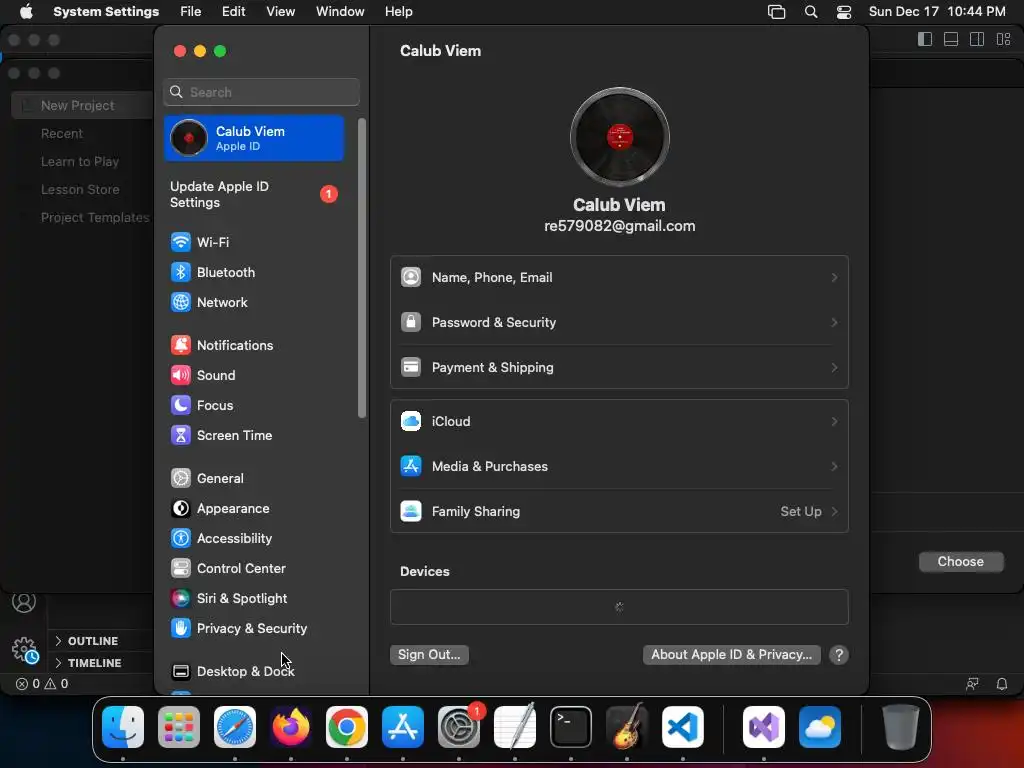
Task: Toggle VS Code bottom panel layout icon
Action: [x=951, y=40]
